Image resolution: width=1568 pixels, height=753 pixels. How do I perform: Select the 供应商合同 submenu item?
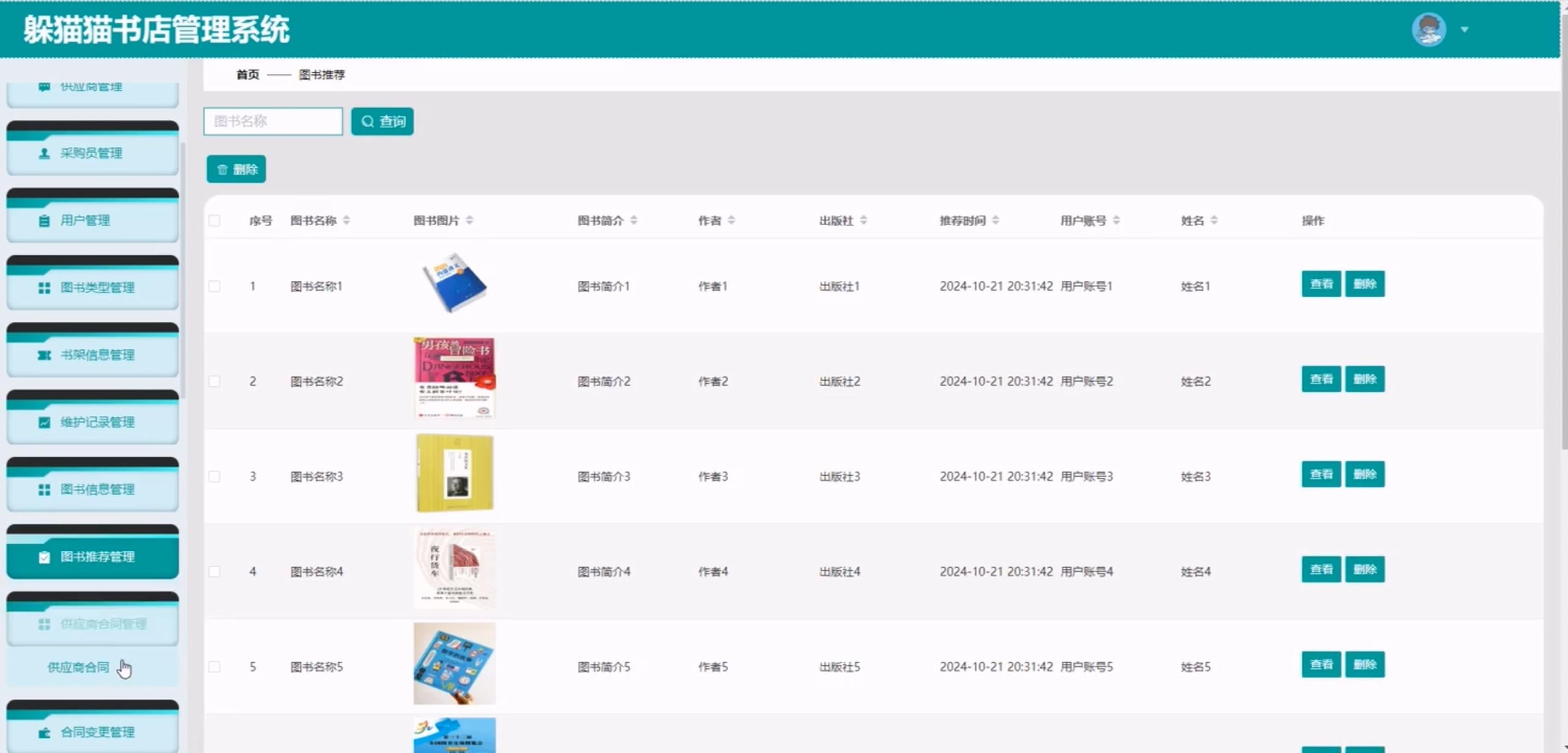(78, 667)
